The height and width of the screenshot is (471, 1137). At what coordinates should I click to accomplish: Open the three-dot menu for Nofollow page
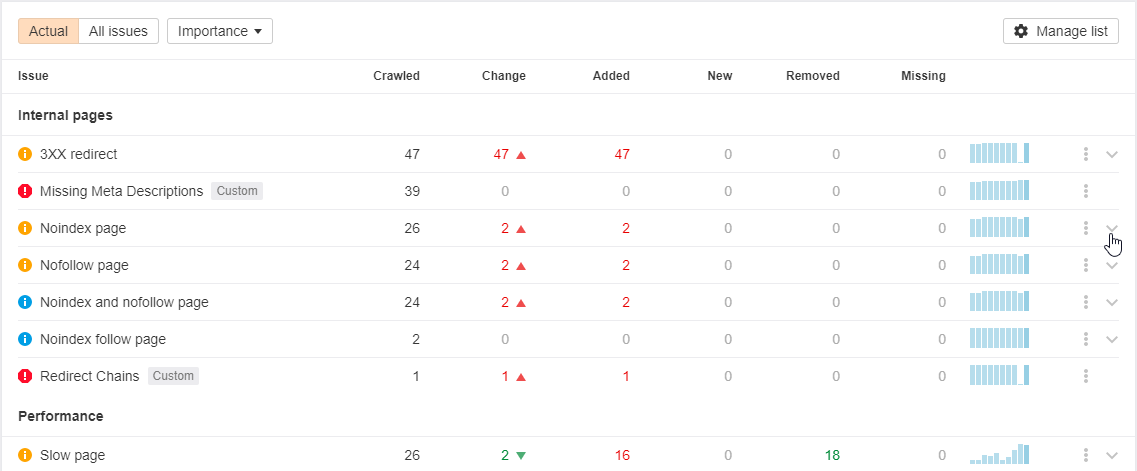point(1086,264)
